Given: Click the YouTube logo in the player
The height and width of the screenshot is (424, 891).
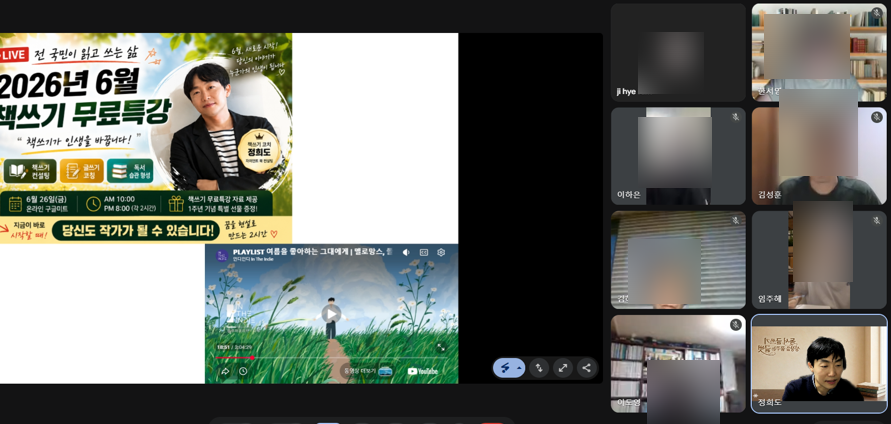Looking at the screenshot, I should pyautogui.click(x=422, y=371).
